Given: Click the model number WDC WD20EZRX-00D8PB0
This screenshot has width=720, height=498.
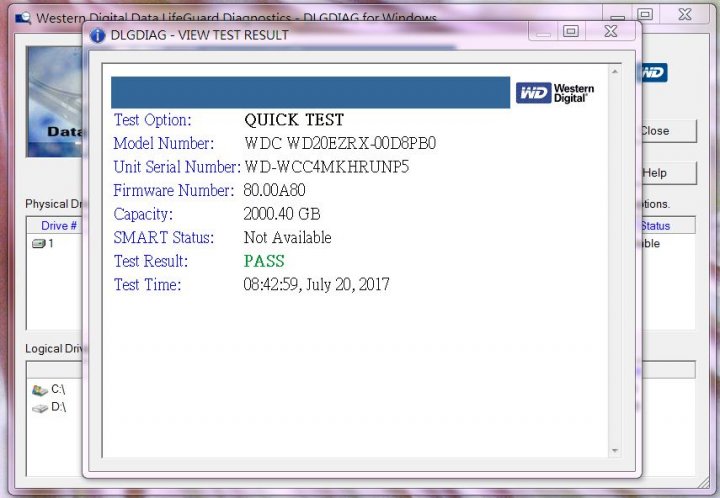Looking at the screenshot, I should tap(340, 143).
